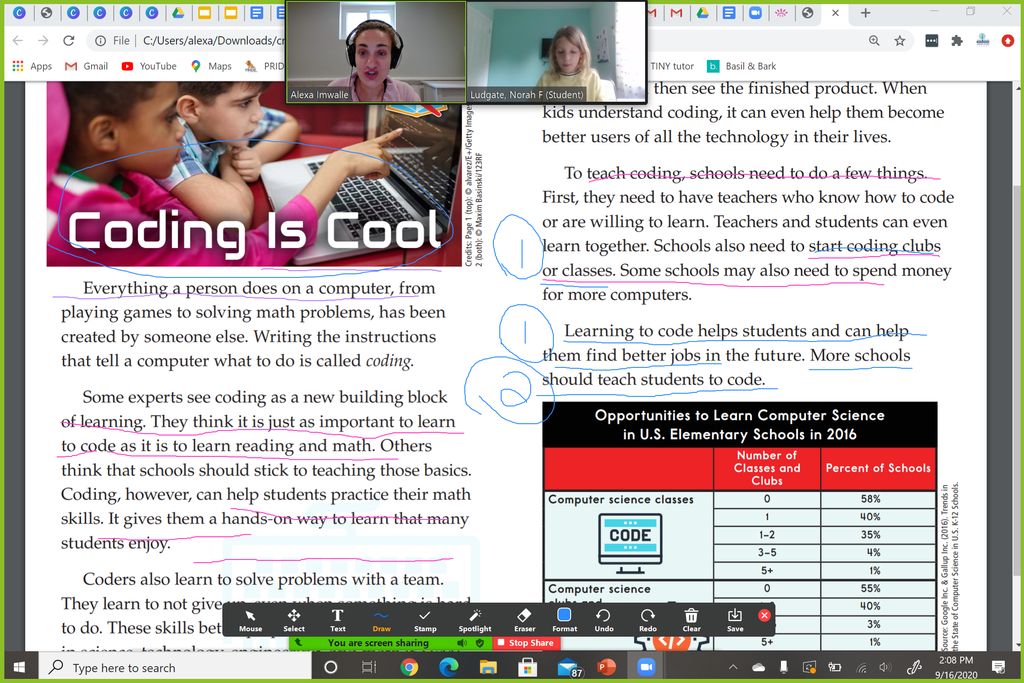Open the Mail app showing 87
This screenshot has width=1024, height=683.
click(569, 667)
